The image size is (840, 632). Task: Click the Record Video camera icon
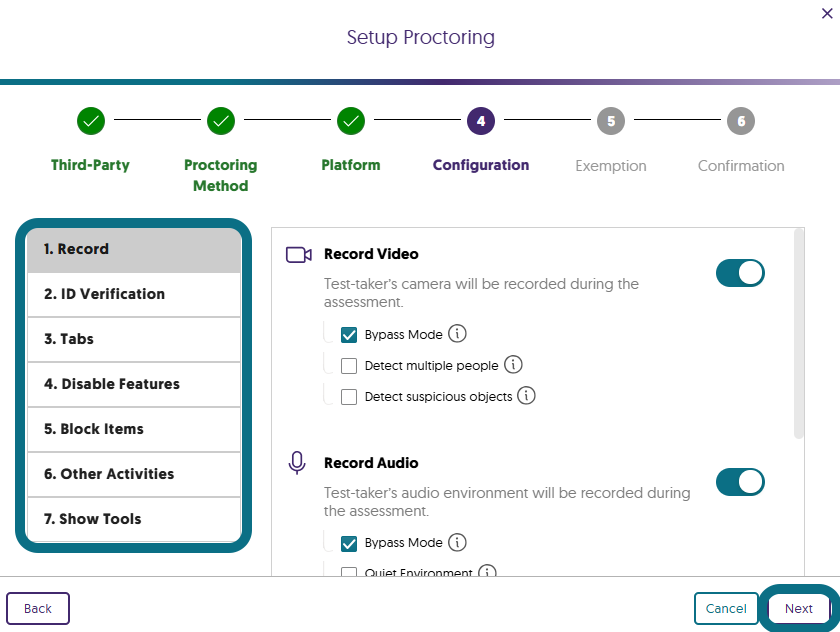[x=298, y=254]
